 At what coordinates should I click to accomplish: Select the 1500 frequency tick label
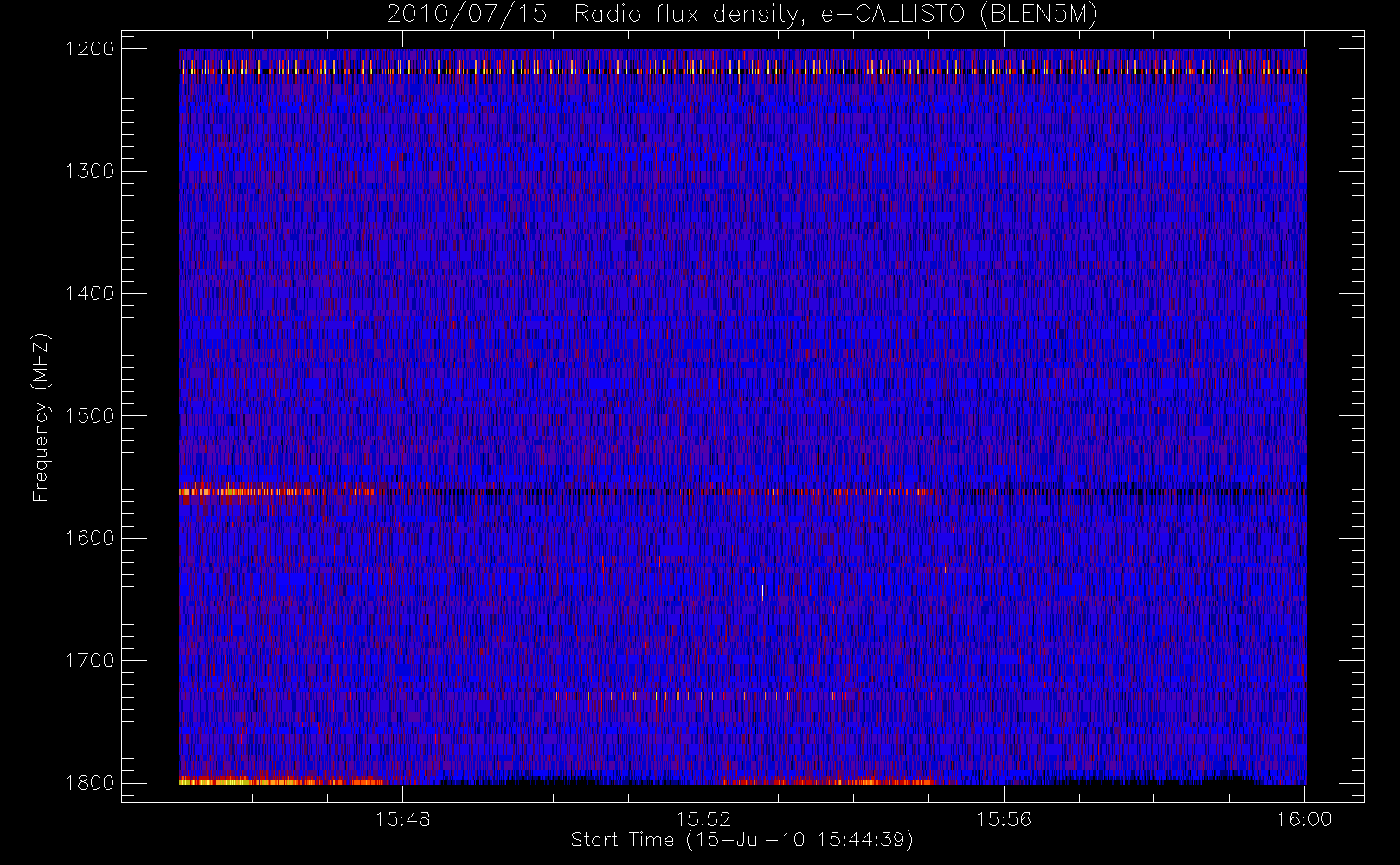(90, 416)
